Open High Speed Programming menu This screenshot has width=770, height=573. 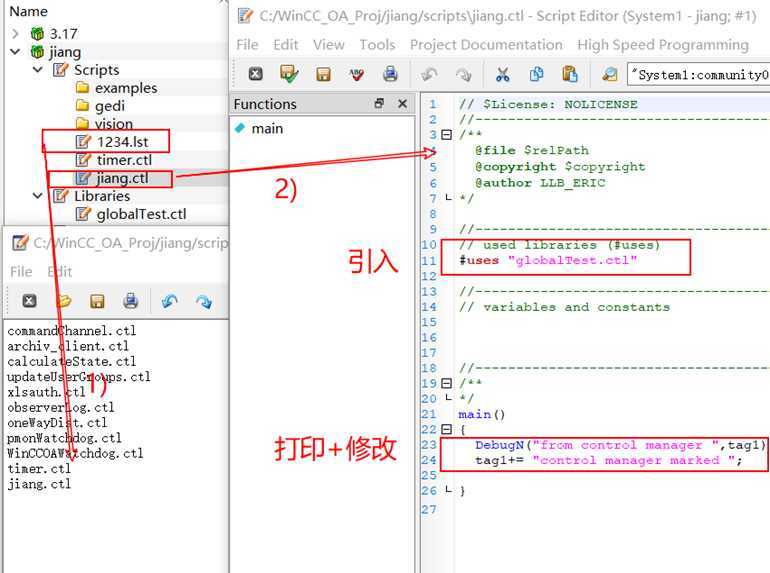click(663, 45)
